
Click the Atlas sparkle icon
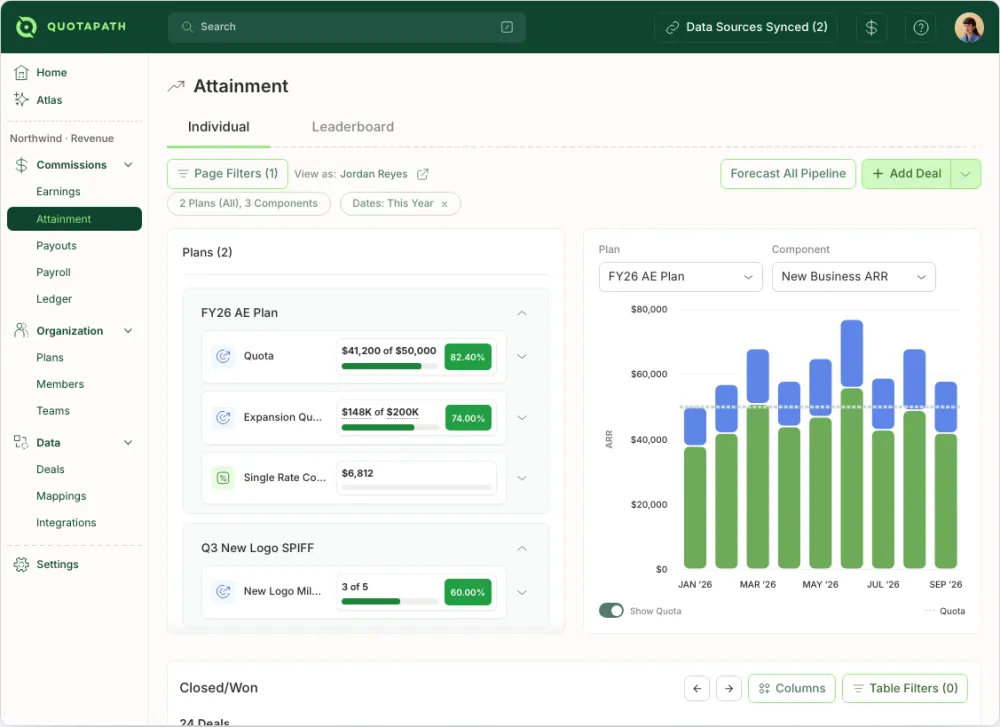(x=21, y=99)
